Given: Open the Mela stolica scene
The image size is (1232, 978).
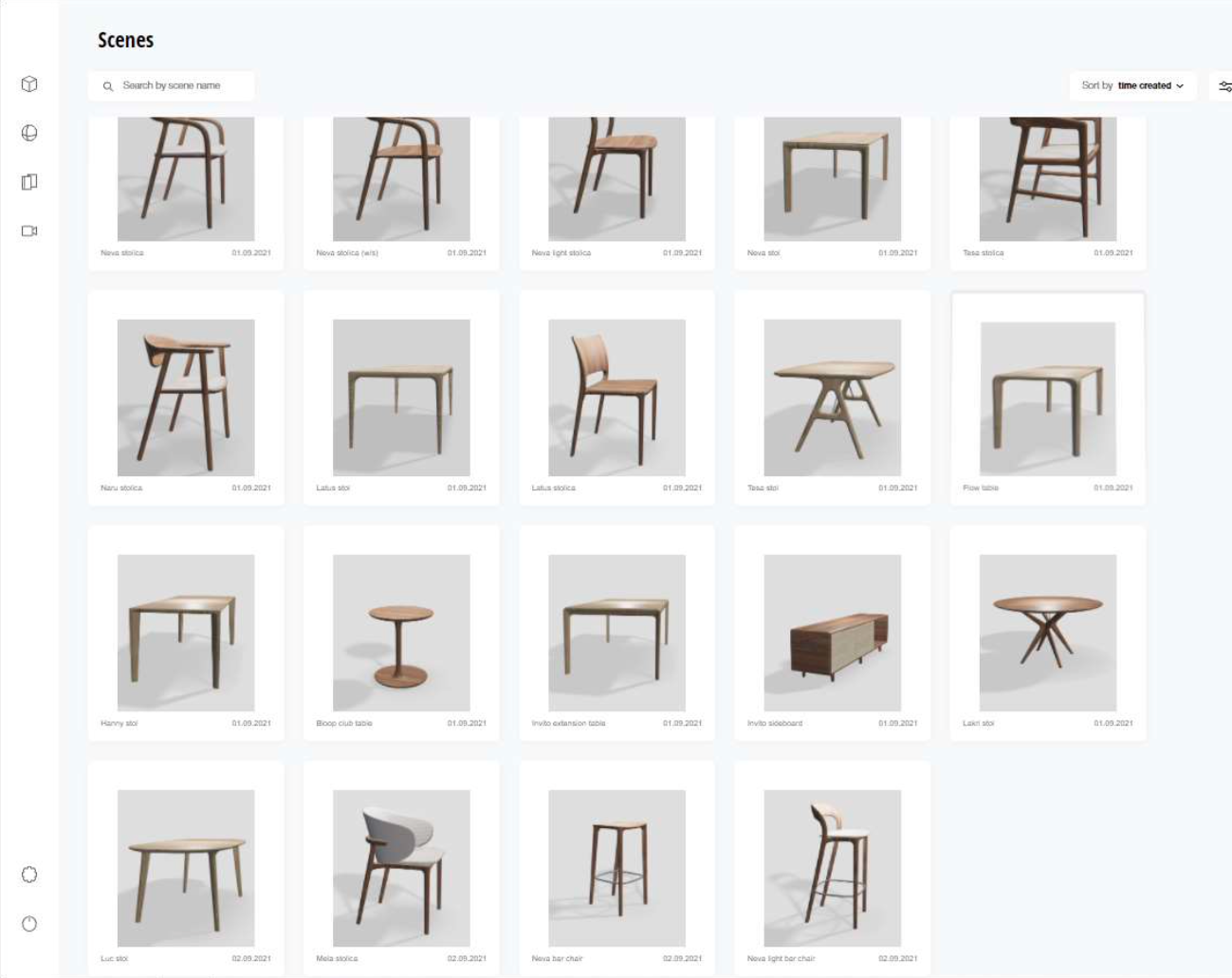Looking at the screenshot, I should pos(401,868).
